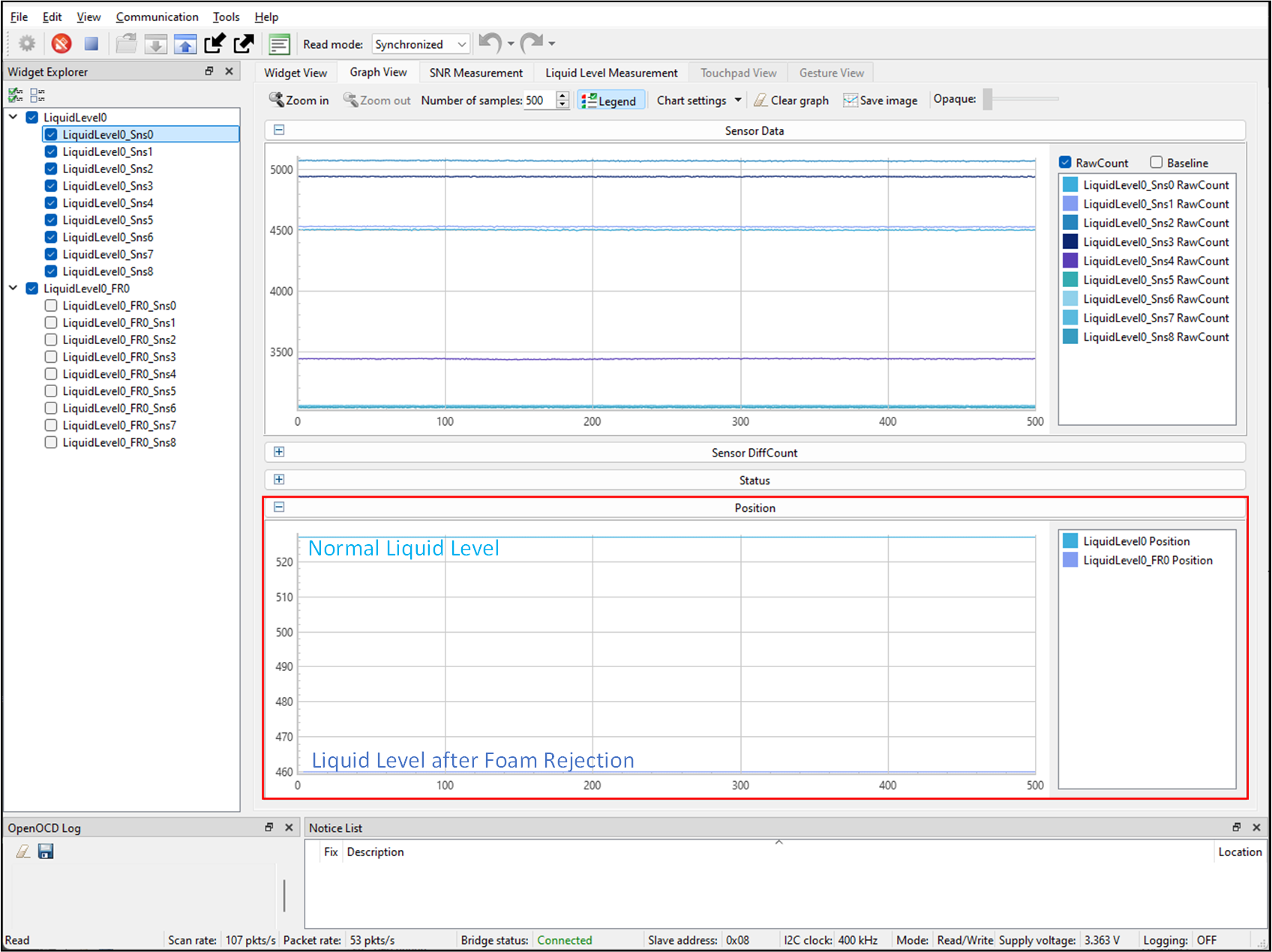The width and height of the screenshot is (1272, 952).
Task: Save the OpenOCD Log with disk icon
Action: 46,852
